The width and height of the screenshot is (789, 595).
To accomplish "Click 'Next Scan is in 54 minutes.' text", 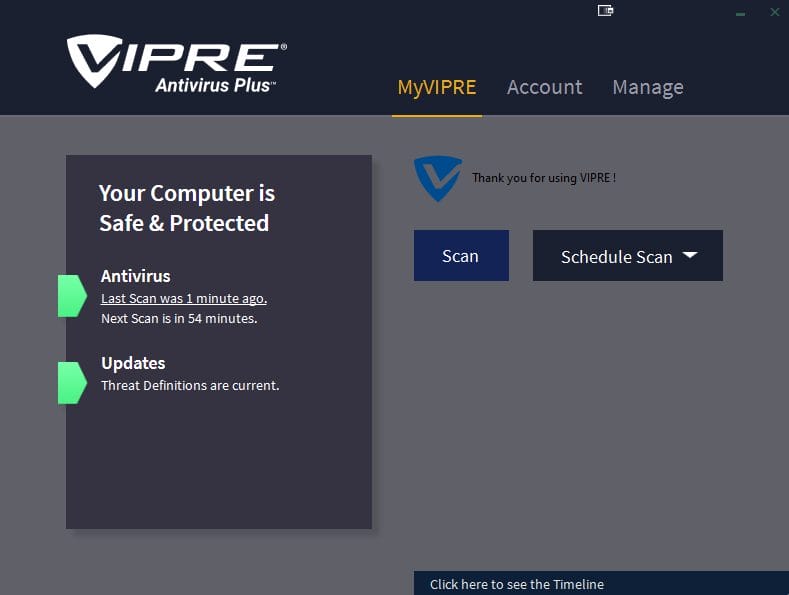I will pyautogui.click(x=179, y=319).
